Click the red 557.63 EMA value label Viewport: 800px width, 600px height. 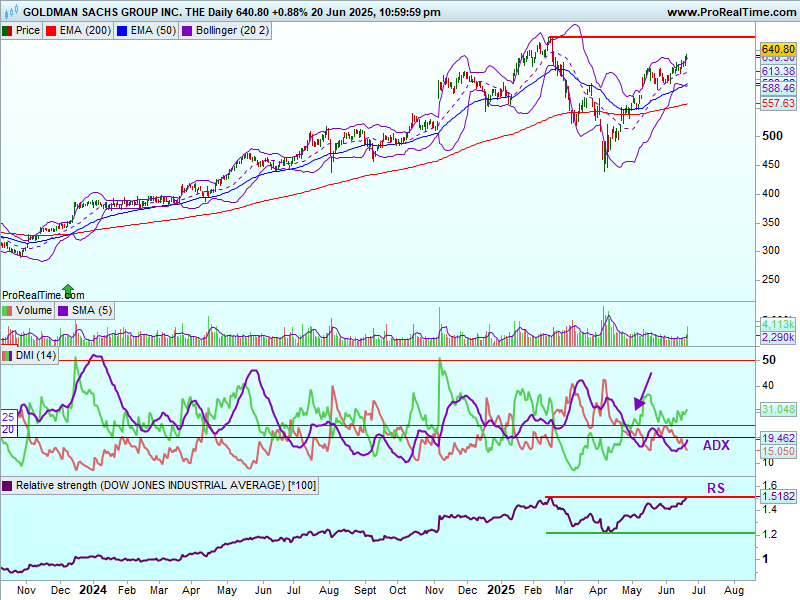click(x=777, y=104)
